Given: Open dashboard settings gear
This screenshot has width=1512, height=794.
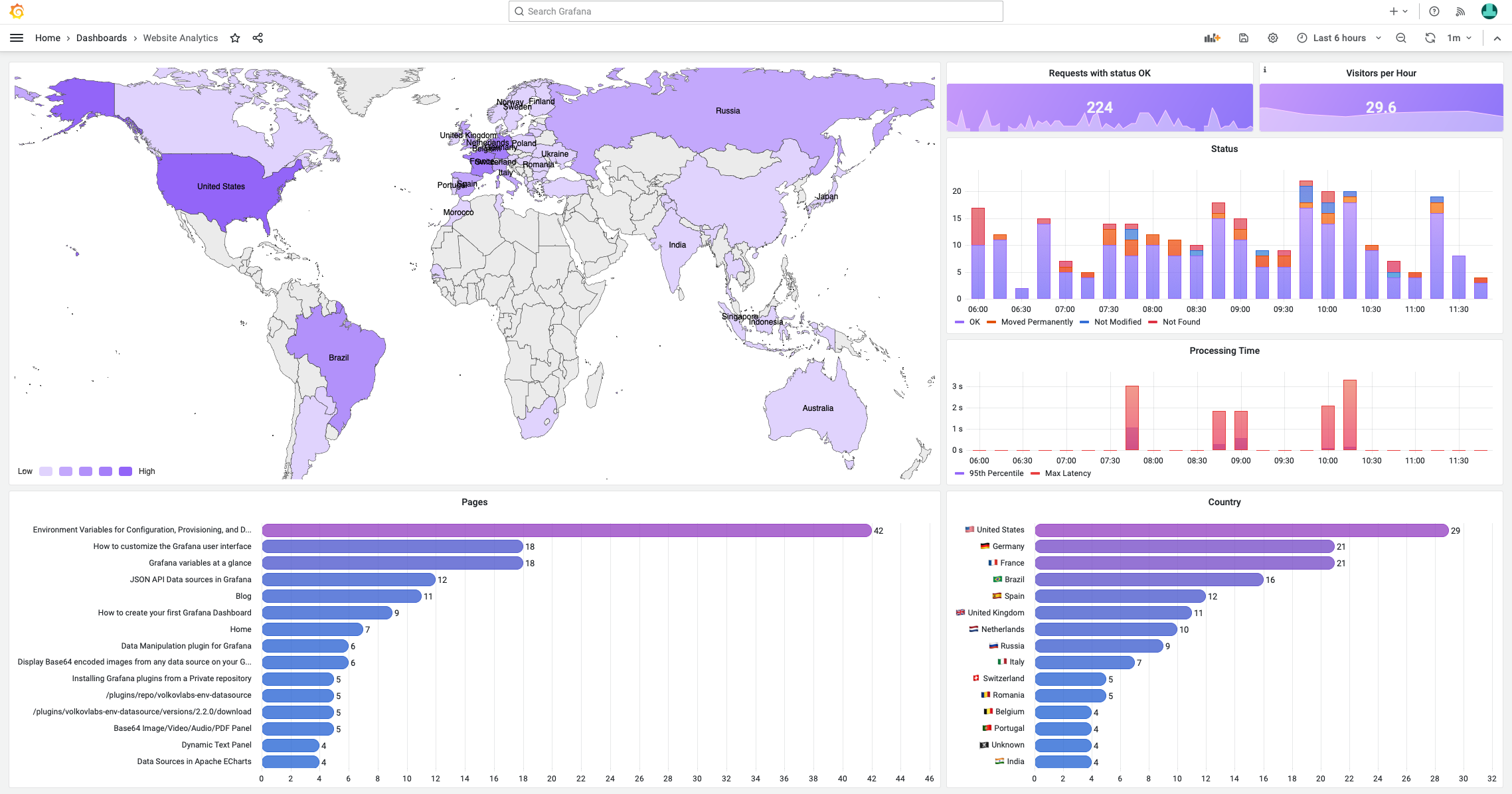Looking at the screenshot, I should pyautogui.click(x=1273, y=38).
